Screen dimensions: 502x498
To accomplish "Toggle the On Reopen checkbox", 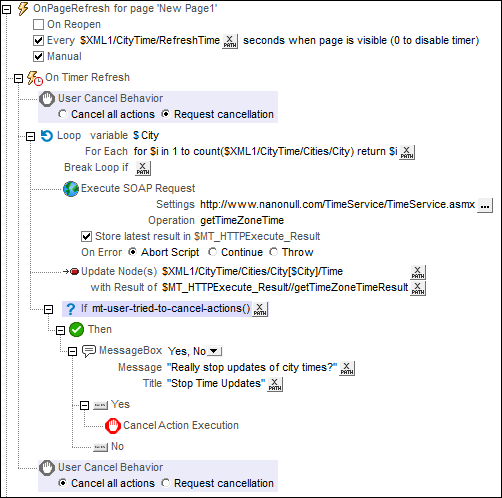I will pos(39,25).
